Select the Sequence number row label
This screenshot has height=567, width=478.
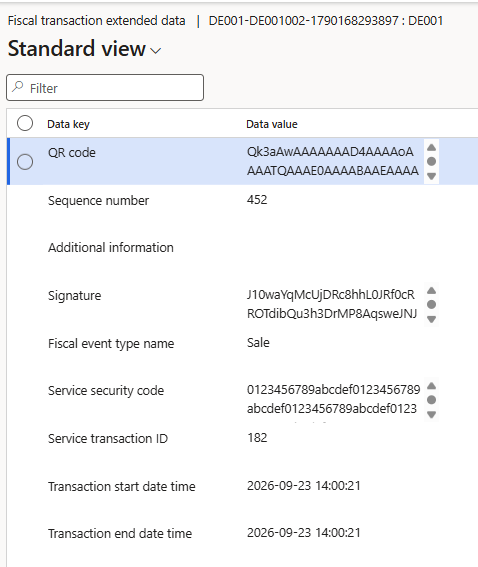[x=98, y=201]
